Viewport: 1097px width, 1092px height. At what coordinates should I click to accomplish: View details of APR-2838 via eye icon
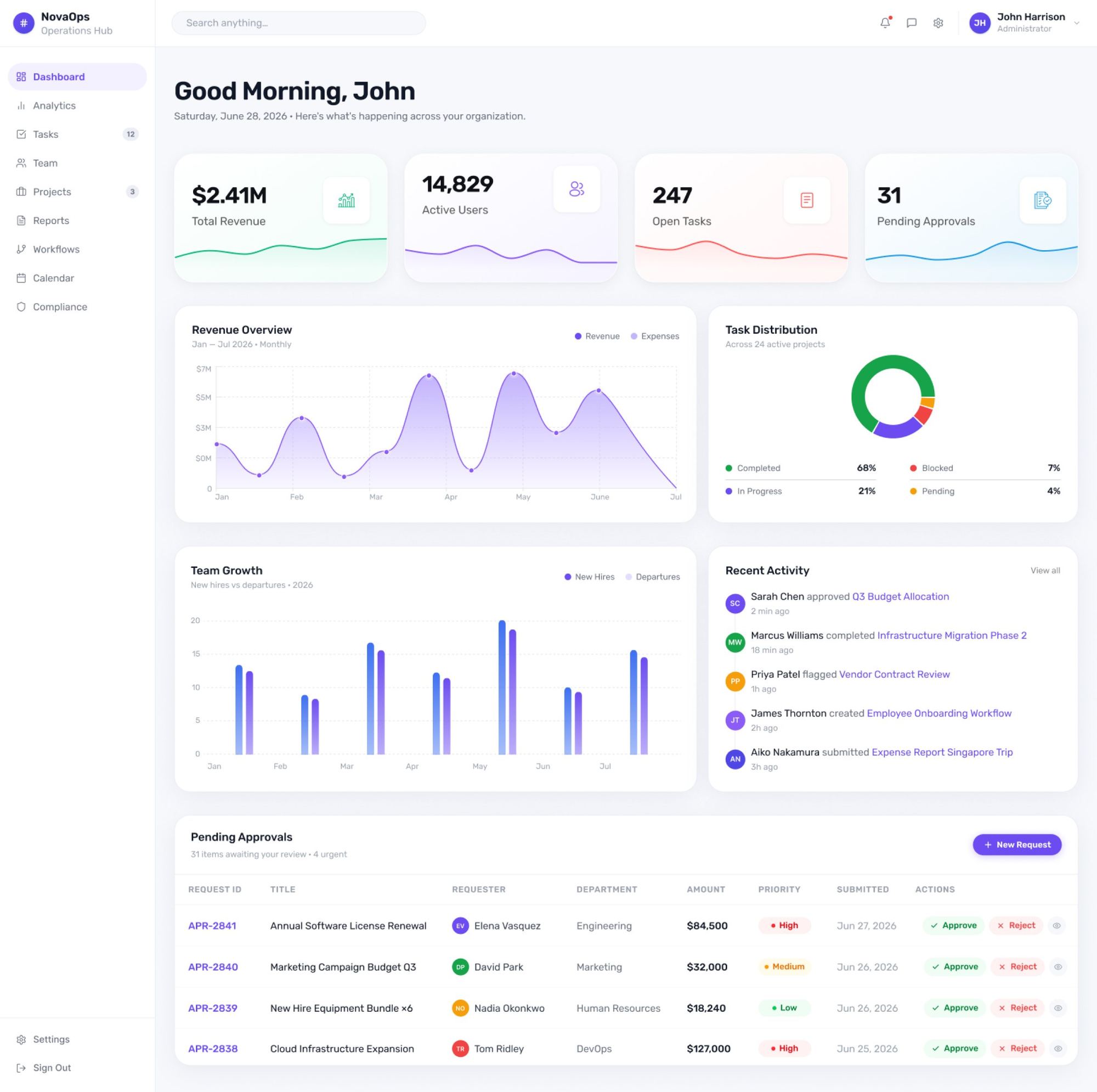tap(1058, 1049)
